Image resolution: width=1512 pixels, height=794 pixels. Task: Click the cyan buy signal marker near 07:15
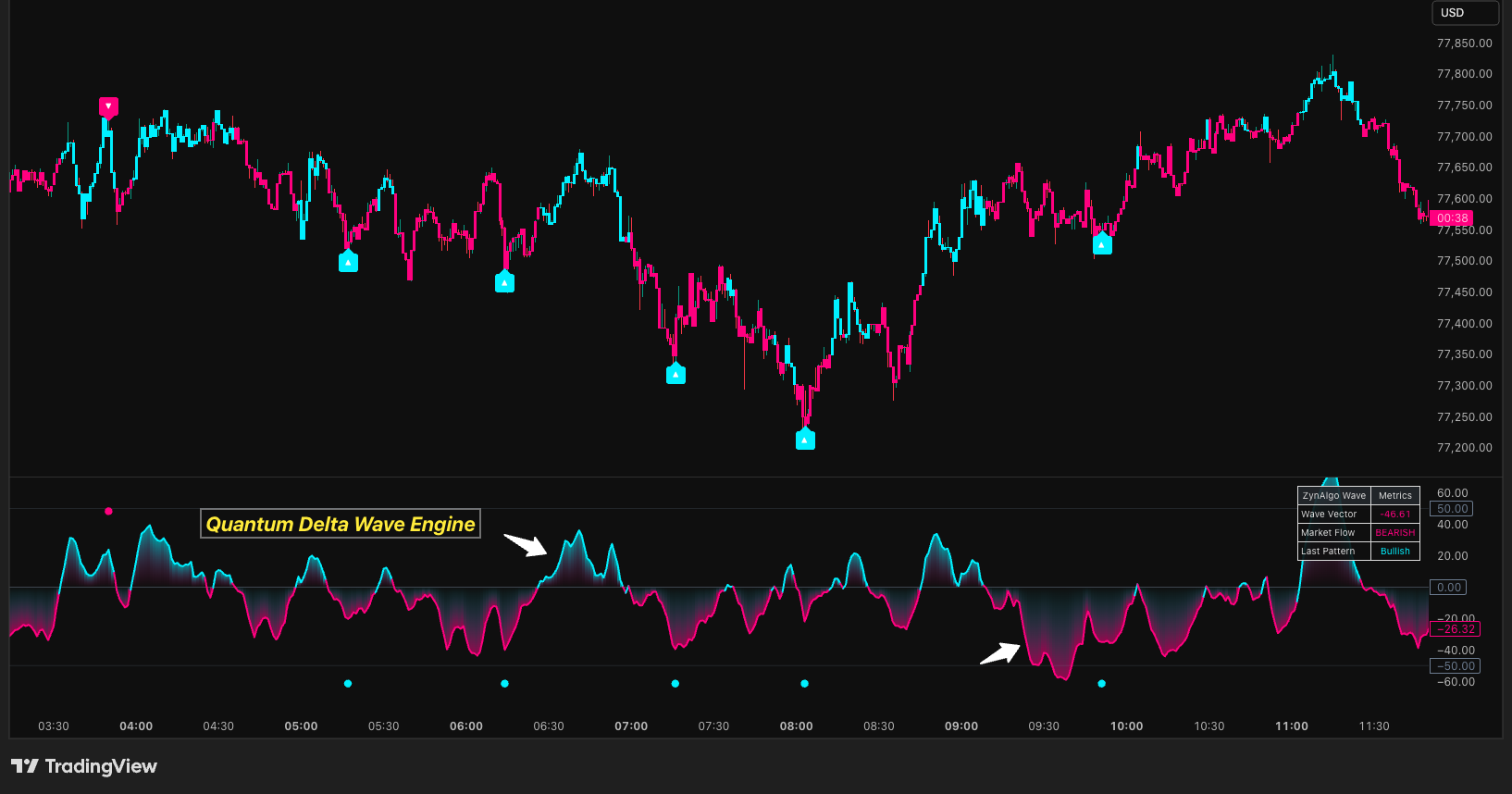[675, 374]
